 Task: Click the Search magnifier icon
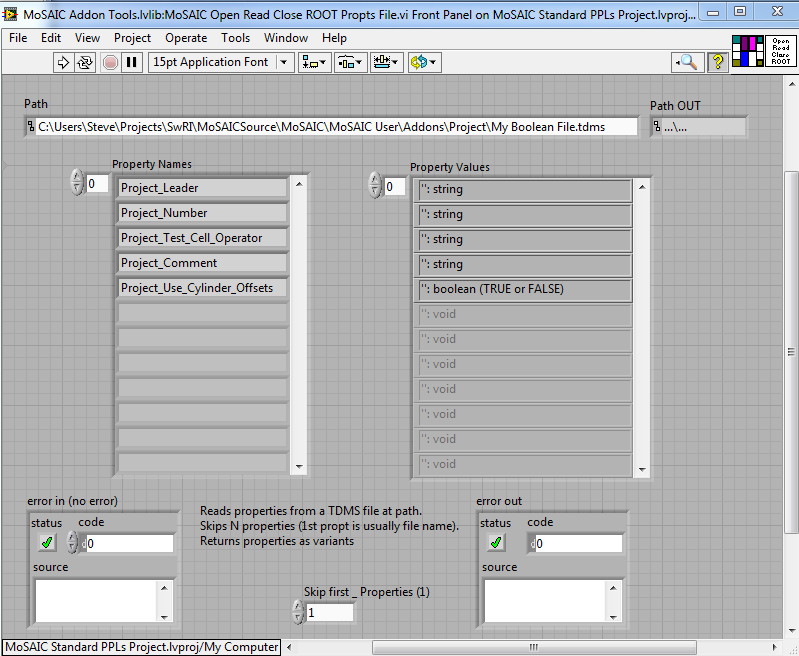point(687,62)
